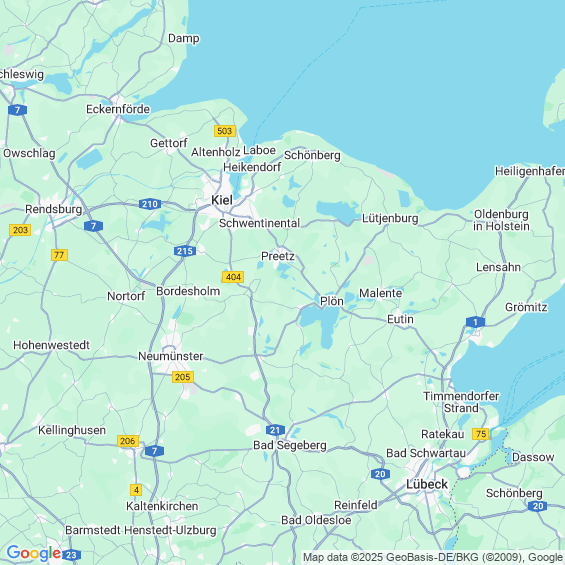This screenshot has height=565, width=565.
Task: Click the 404 road shield south of Preetz
Action: coord(233,277)
